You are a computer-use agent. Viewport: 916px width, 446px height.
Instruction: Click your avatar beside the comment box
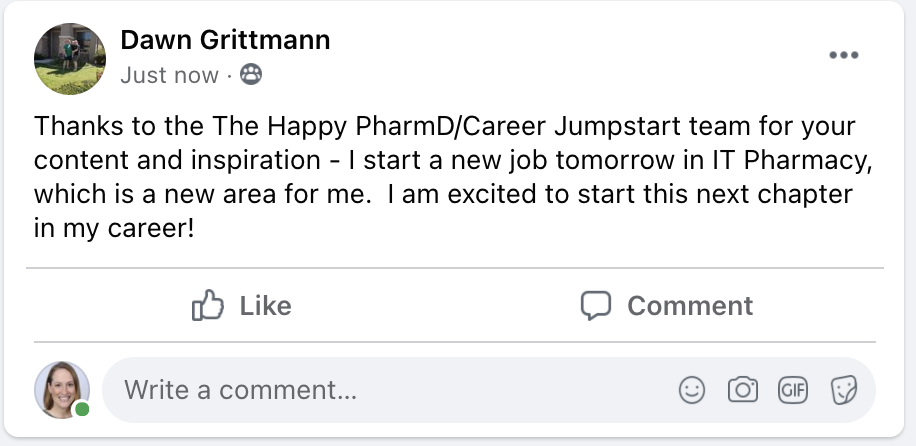(x=62, y=388)
